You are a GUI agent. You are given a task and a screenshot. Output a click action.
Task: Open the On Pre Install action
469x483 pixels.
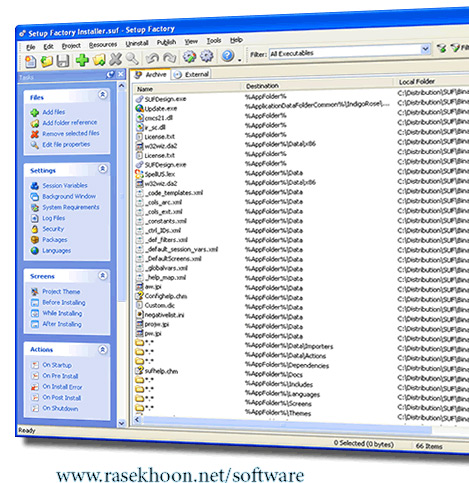[60, 376]
